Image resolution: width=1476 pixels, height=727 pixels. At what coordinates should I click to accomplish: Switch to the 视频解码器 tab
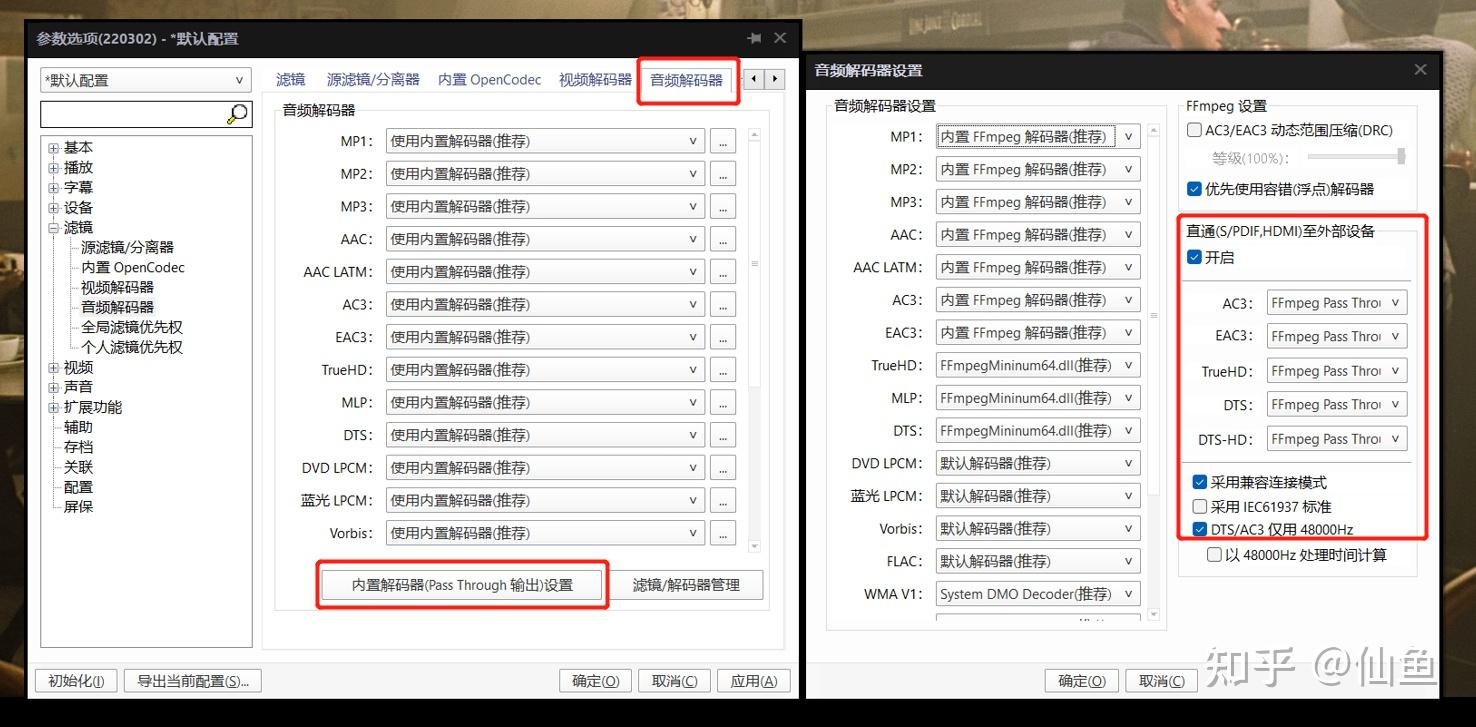594,79
